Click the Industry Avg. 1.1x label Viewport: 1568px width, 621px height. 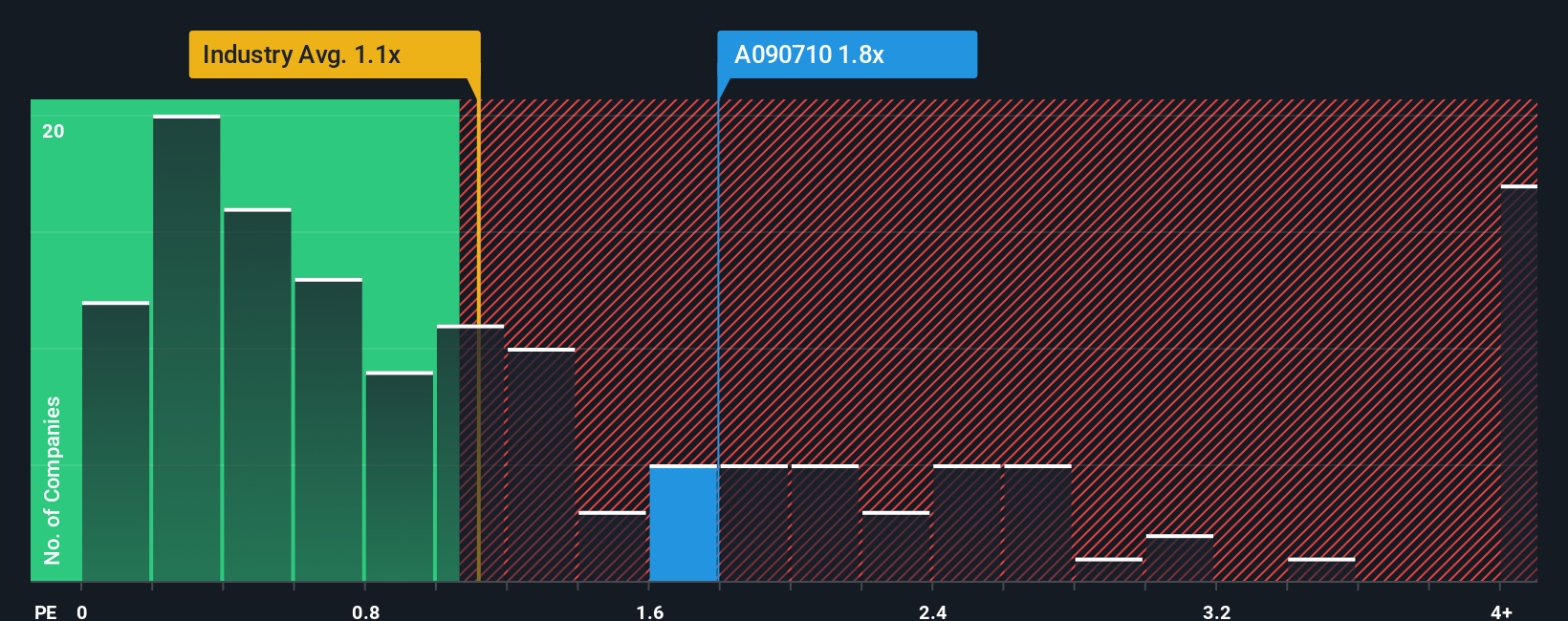(335, 54)
